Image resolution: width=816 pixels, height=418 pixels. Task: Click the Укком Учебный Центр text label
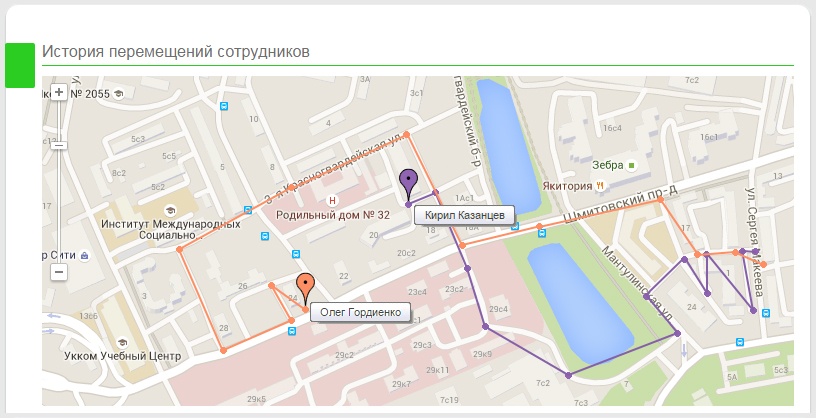click(122, 356)
